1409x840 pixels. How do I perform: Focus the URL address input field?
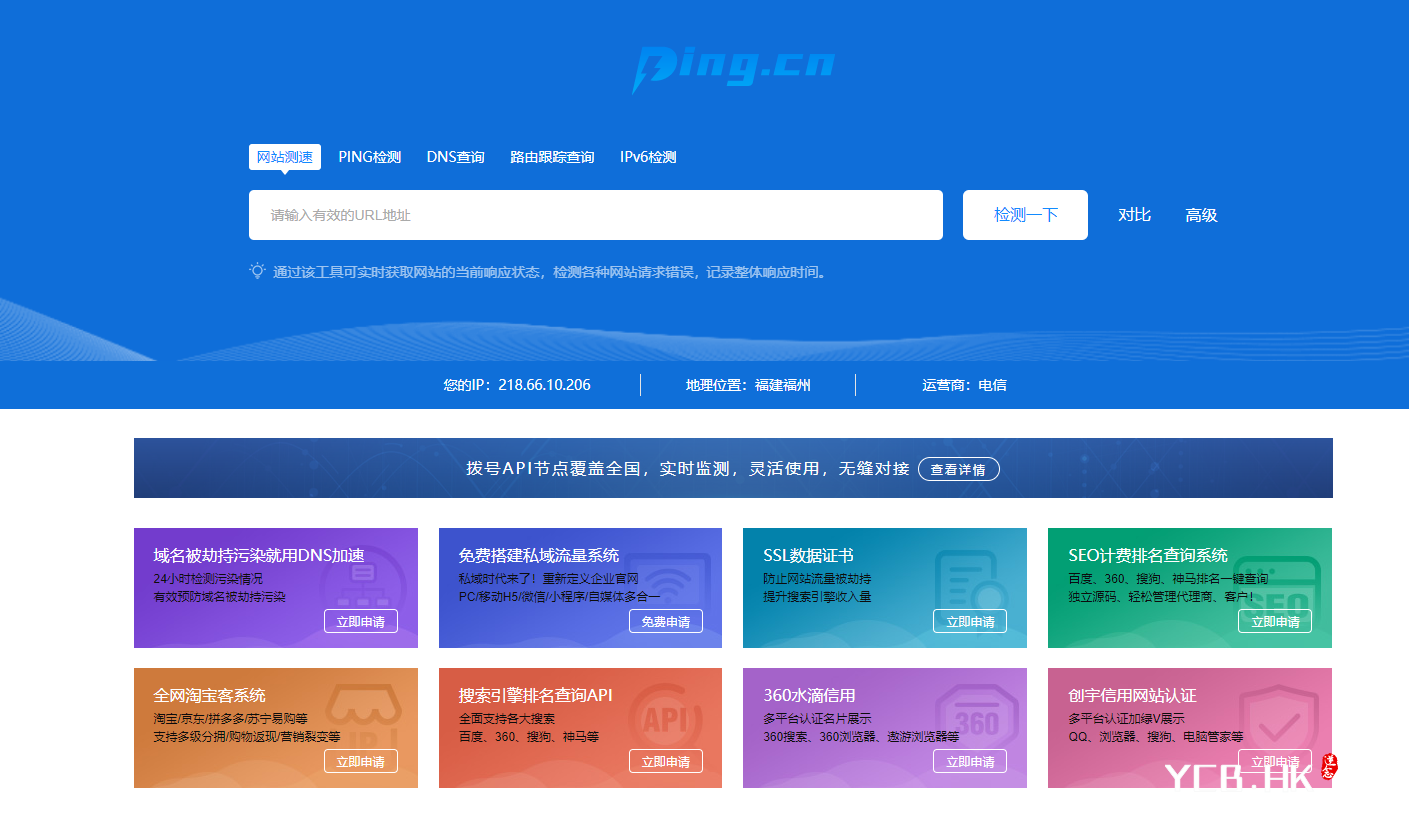(596, 215)
